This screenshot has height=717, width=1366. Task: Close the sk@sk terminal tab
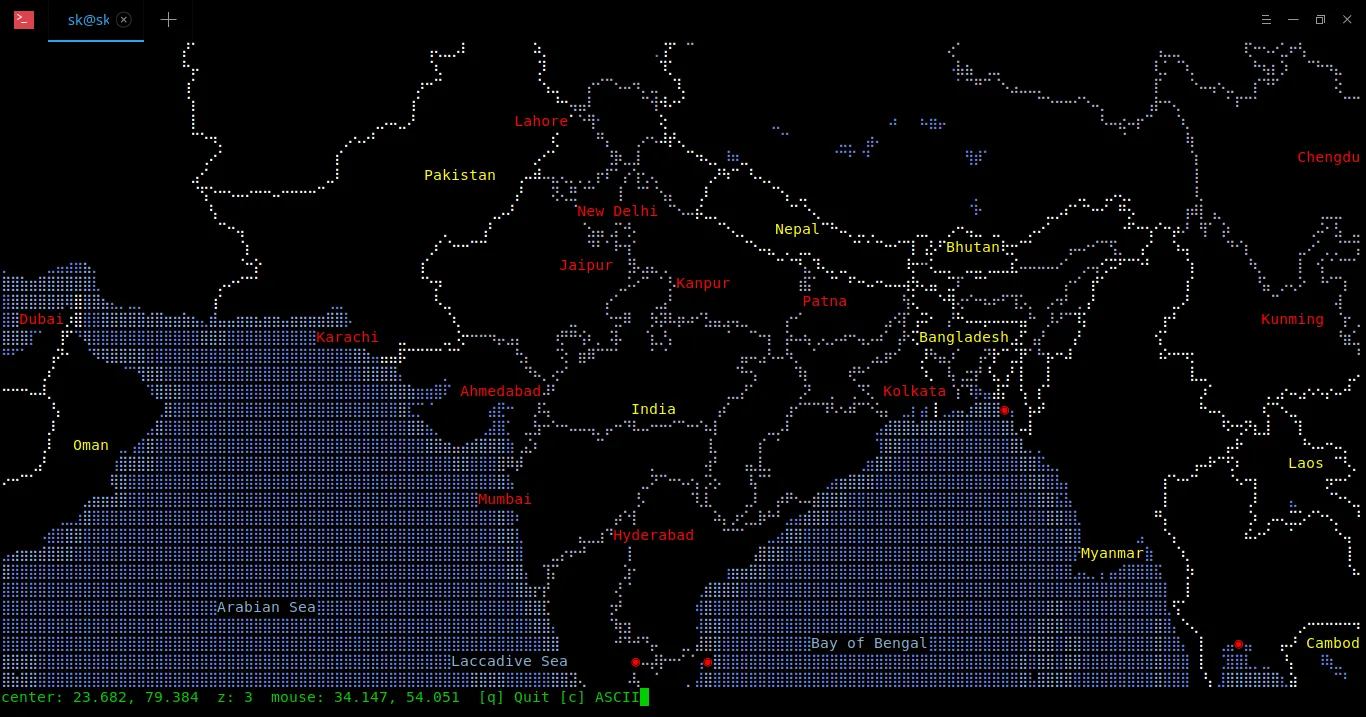tap(124, 20)
